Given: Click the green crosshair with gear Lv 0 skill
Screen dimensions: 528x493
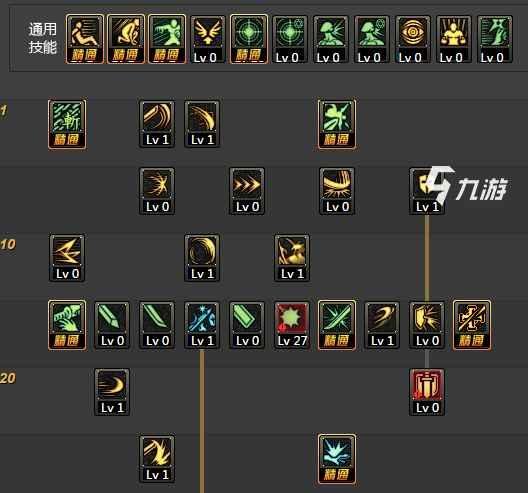Looking at the screenshot, I should coord(290,39).
